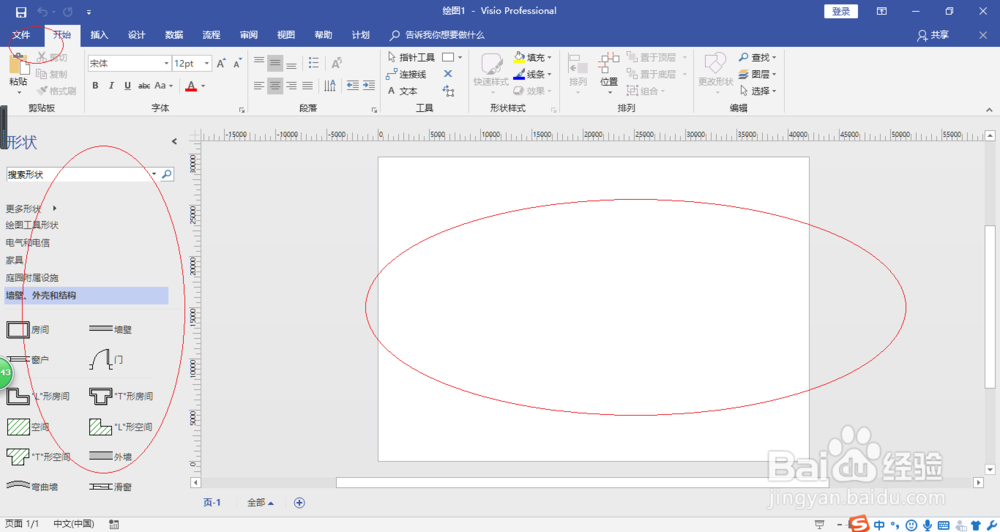1000x532 pixels.
Task: Select the Connector tool (连接线)
Action: click(x=406, y=75)
